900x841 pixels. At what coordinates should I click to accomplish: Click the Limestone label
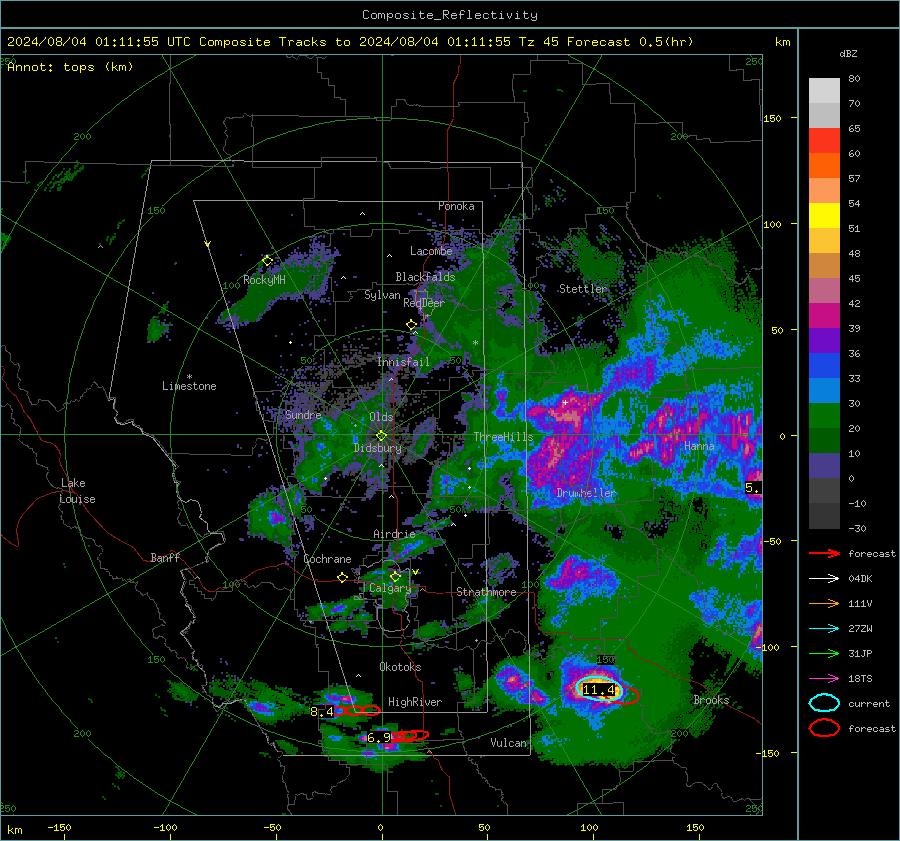(189, 386)
